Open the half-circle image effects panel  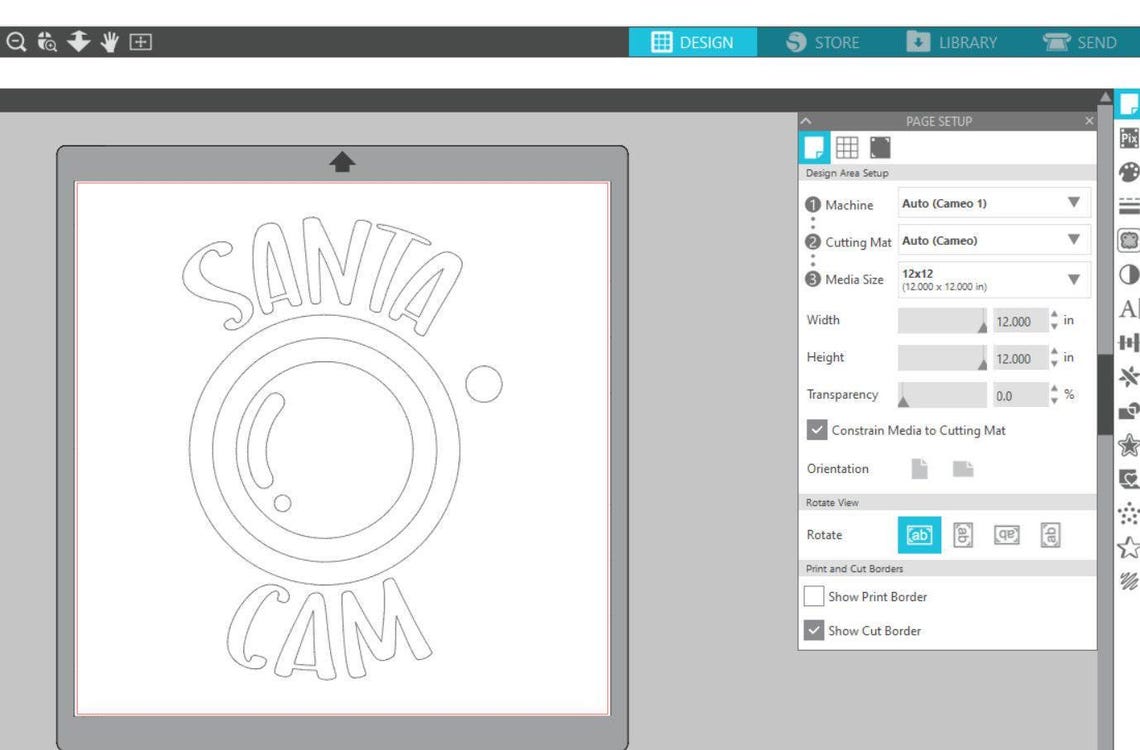(1128, 274)
